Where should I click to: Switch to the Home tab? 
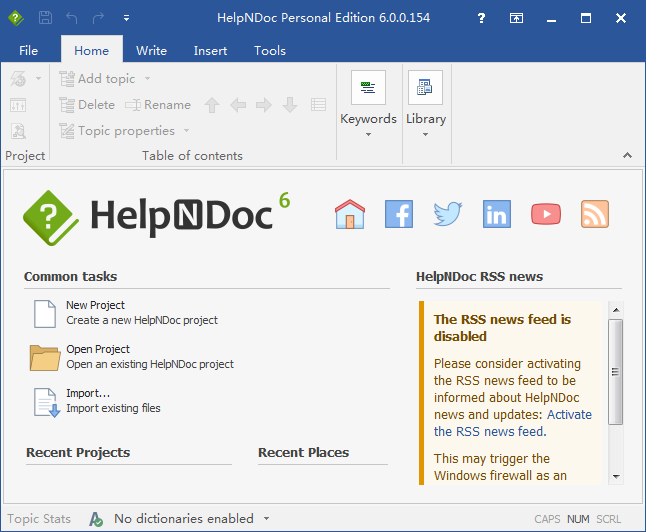point(91,50)
